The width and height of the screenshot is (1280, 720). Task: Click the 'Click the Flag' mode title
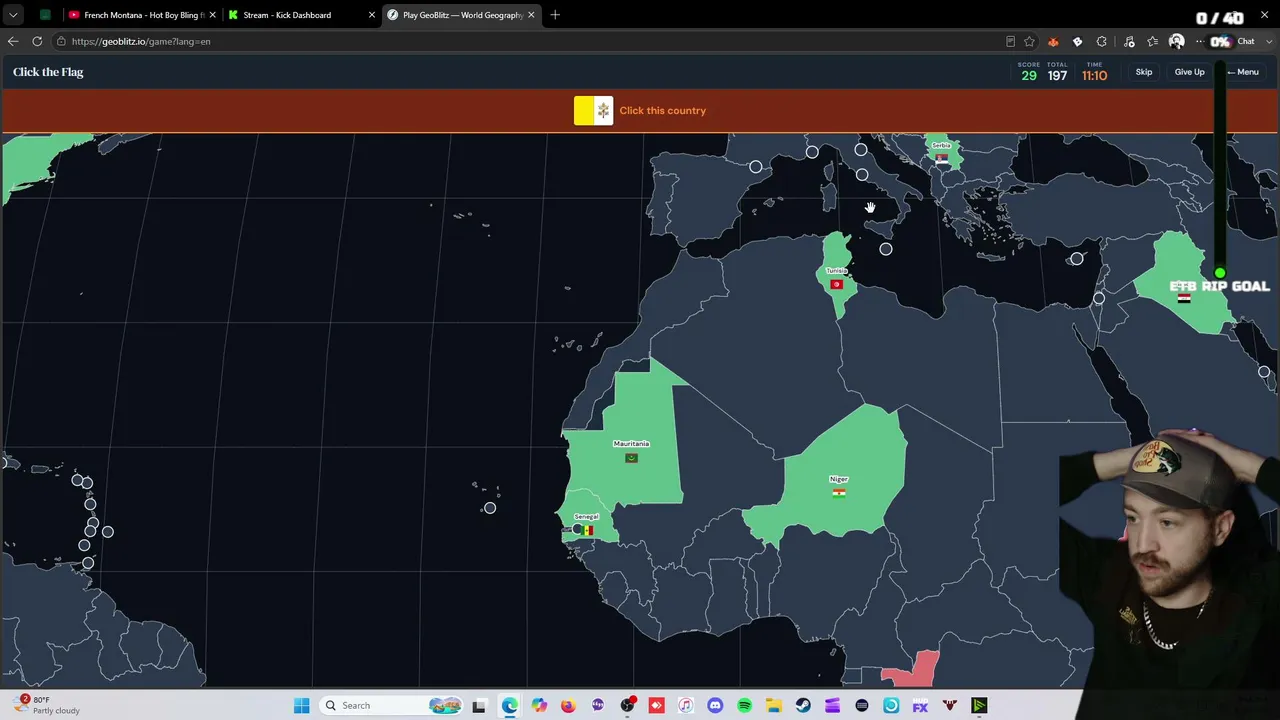48,72
